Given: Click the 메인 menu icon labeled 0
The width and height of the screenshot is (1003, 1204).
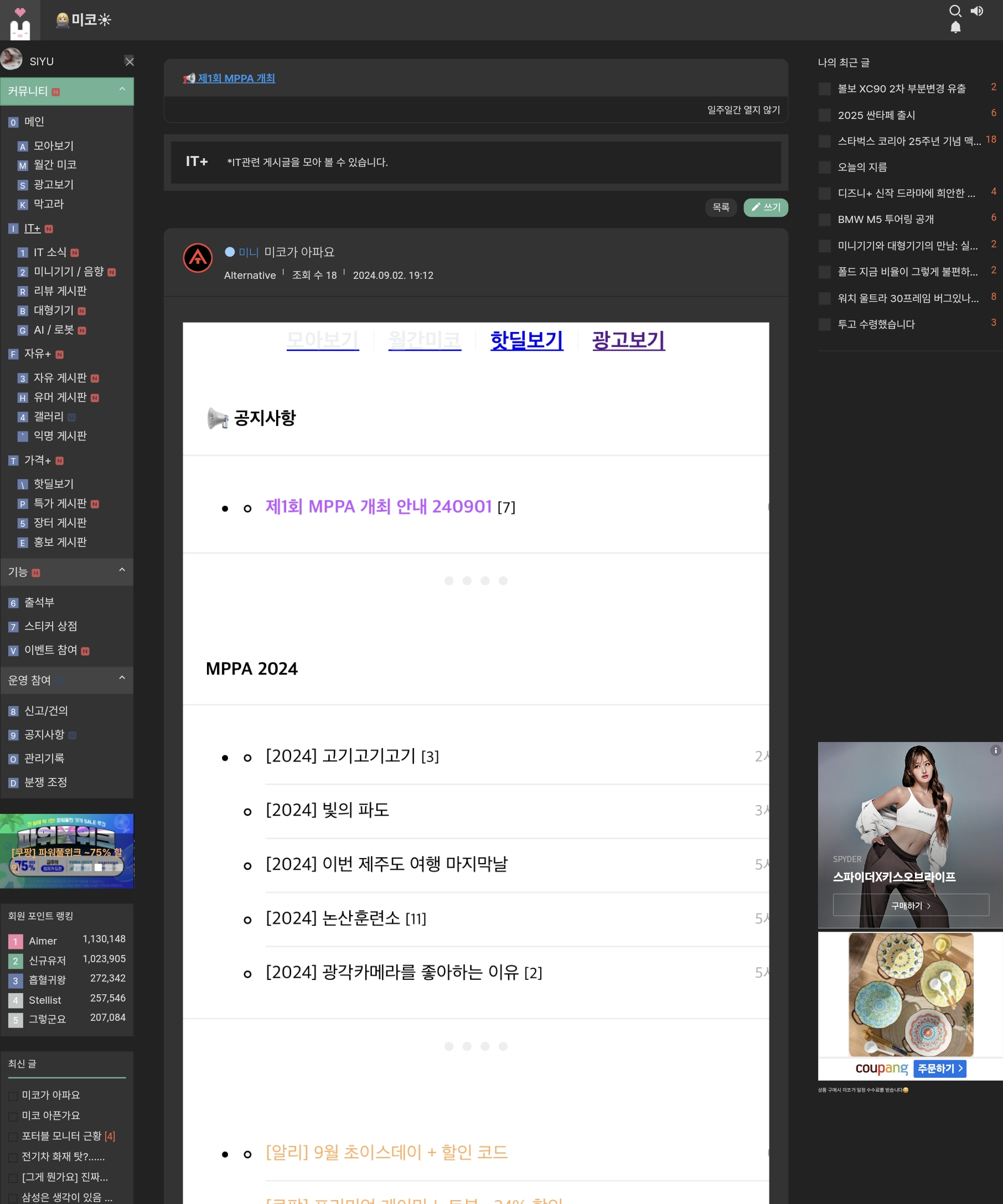Looking at the screenshot, I should coord(13,122).
